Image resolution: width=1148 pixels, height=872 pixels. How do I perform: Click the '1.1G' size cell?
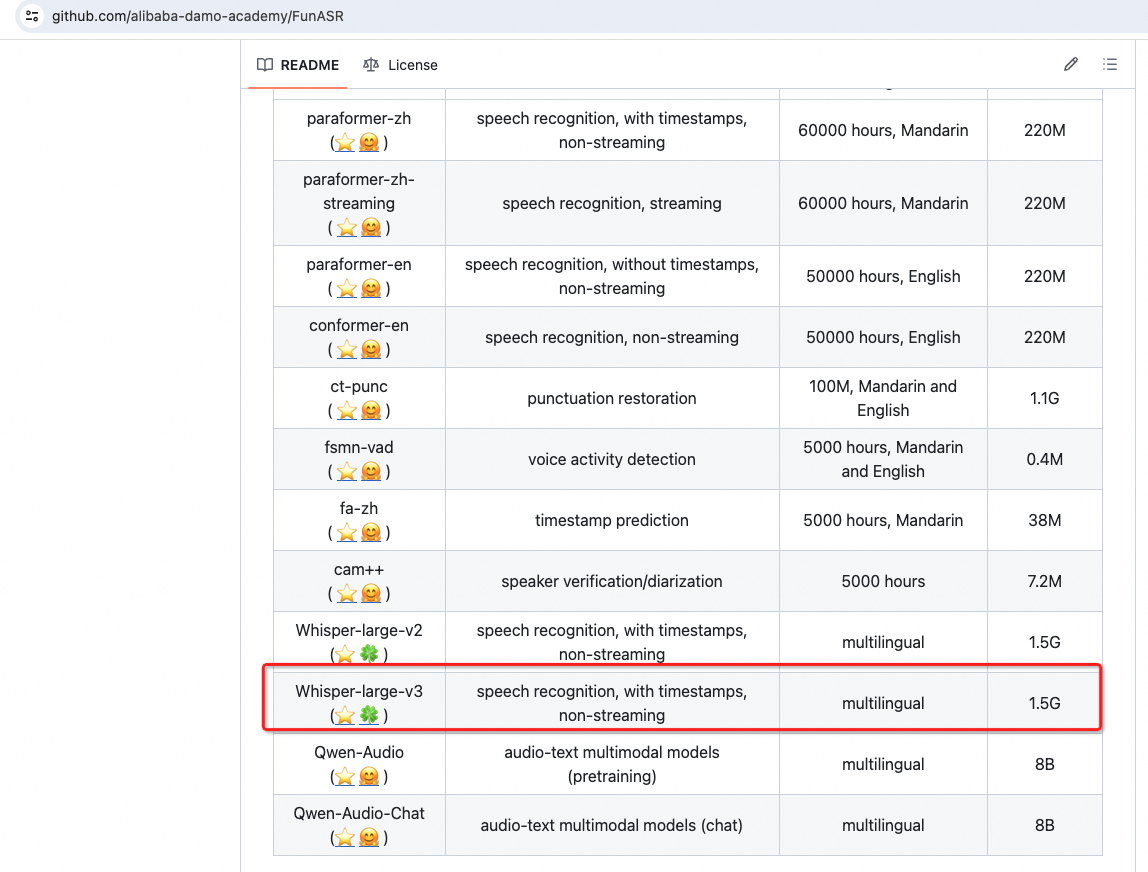1045,398
